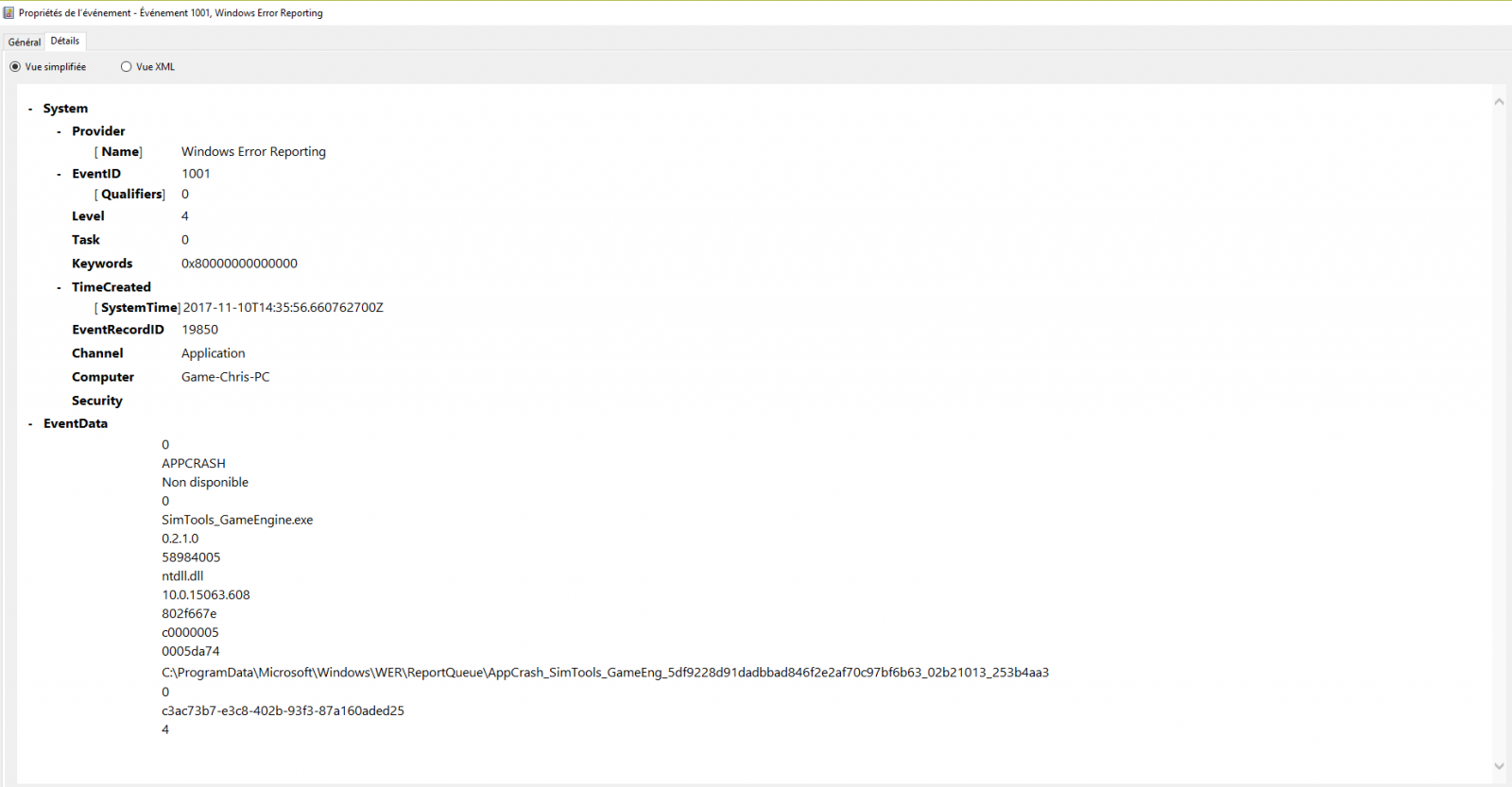Click the Windows Error Reporting value
The height and width of the screenshot is (787, 1512).
point(253,152)
